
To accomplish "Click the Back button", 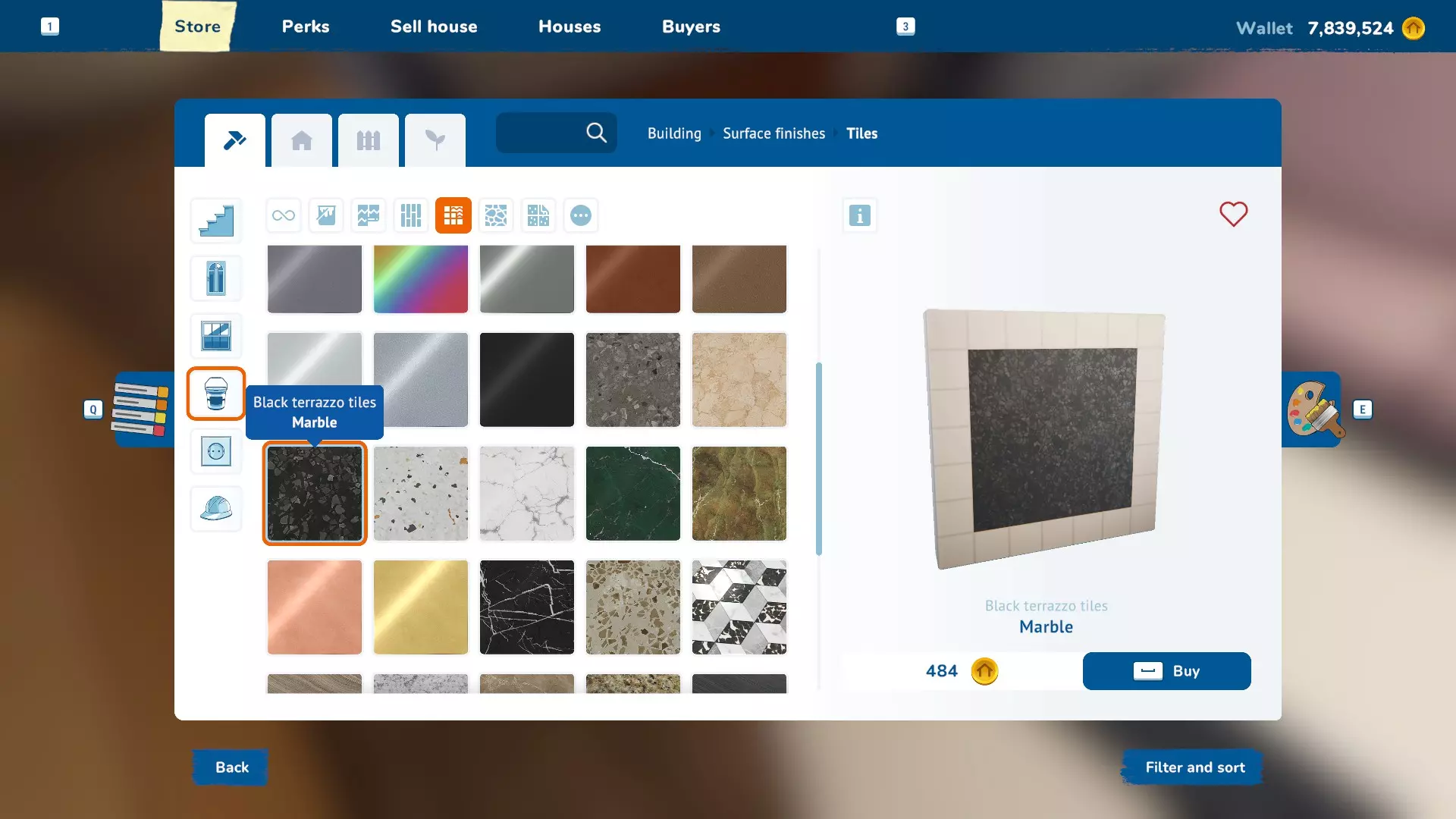I will 231,767.
